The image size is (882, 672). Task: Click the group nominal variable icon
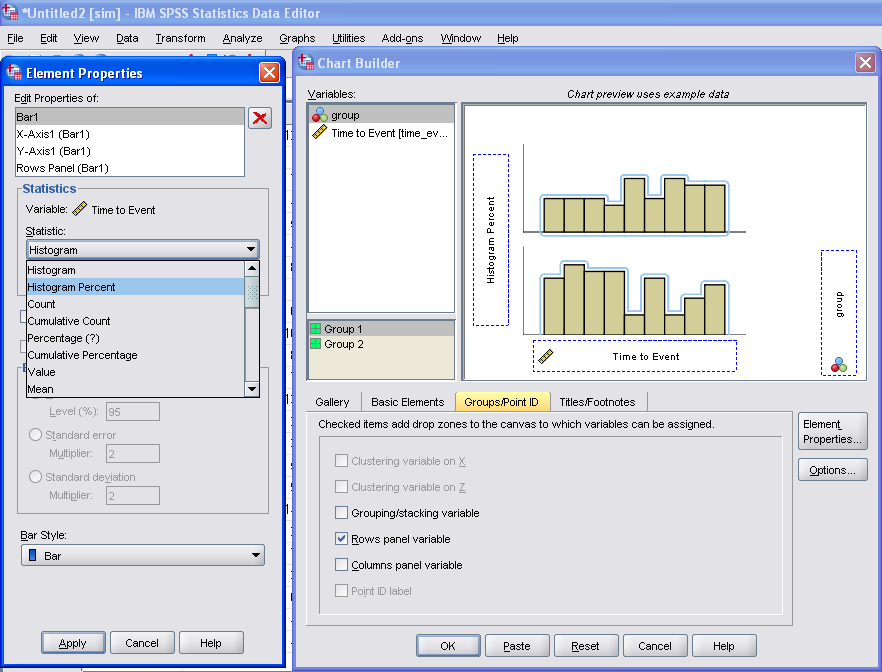(x=320, y=115)
